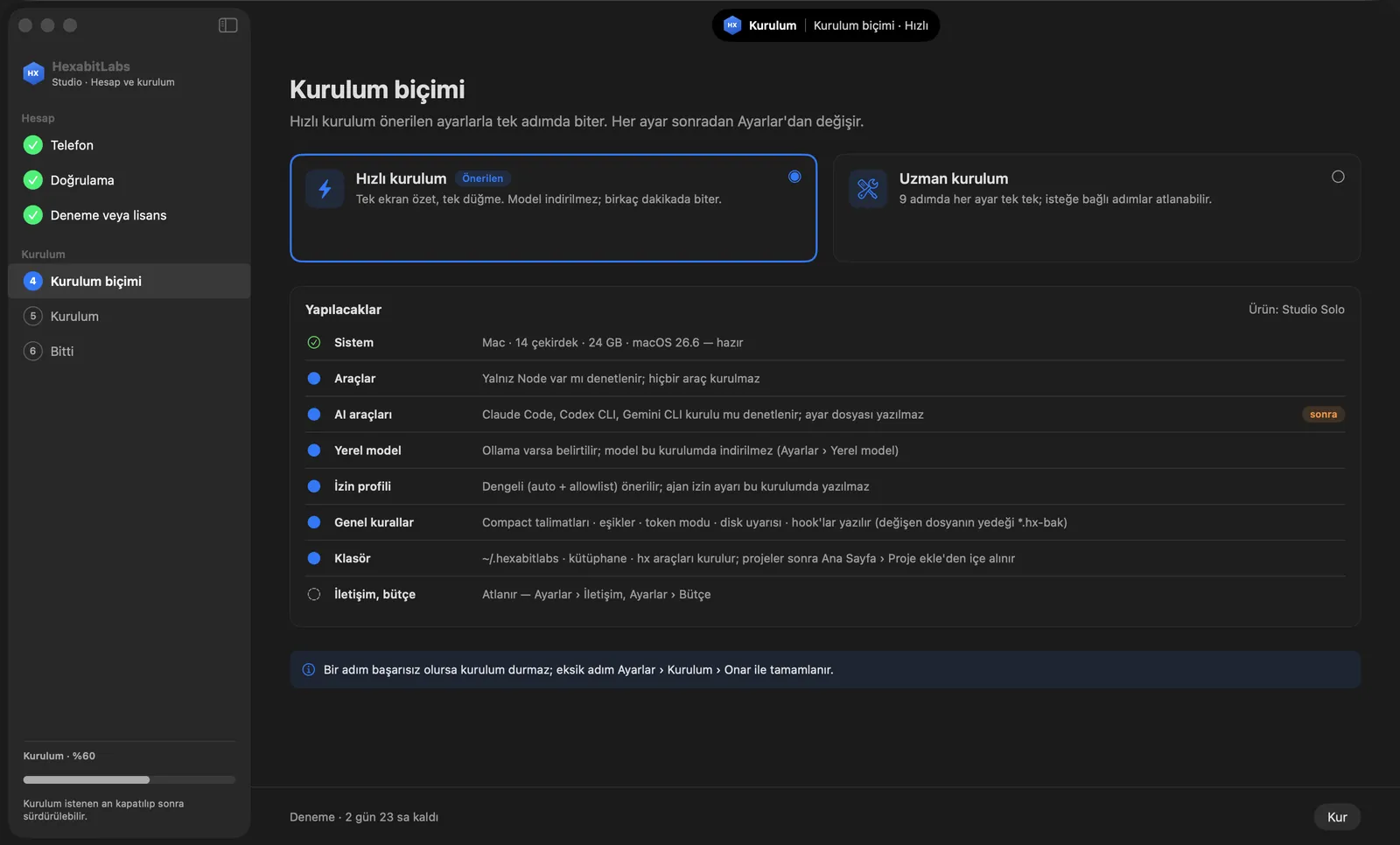Click the sonra badge in AI araçları row
The width and height of the screenshot is (1400, 845).
[1323, 415]
